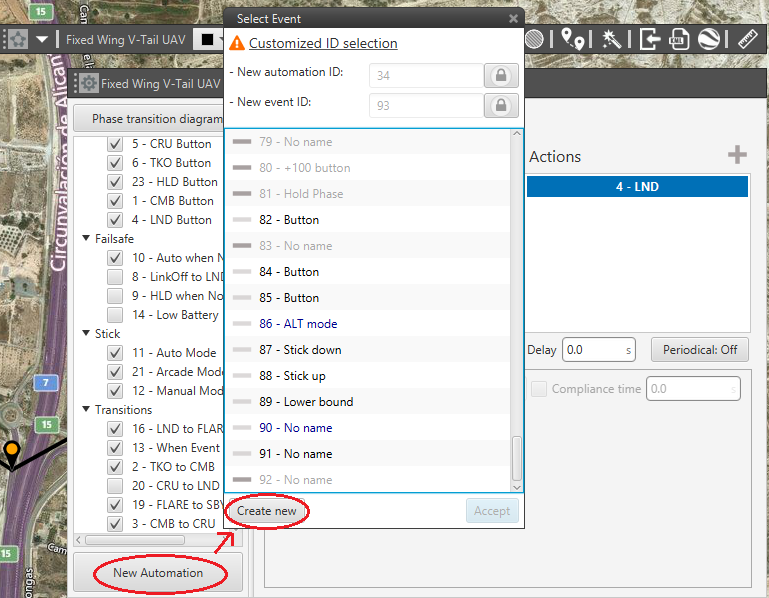Click Create new button
This screenshot has height=598, width=769.
267,511
